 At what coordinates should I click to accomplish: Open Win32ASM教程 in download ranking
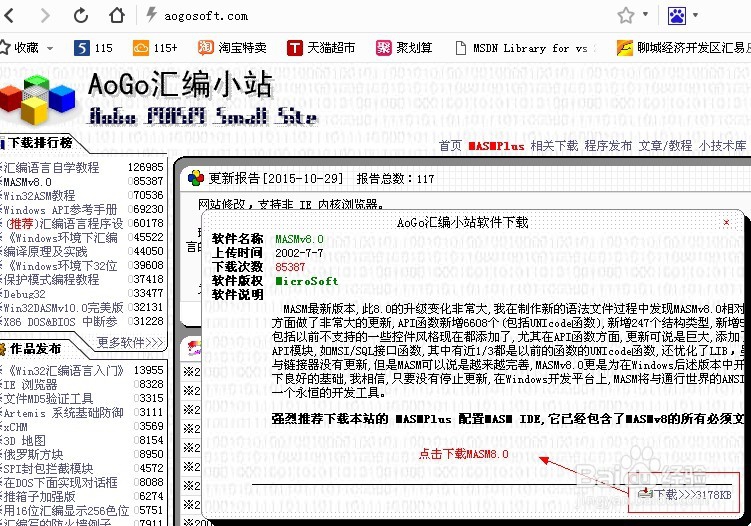(39, 195)
